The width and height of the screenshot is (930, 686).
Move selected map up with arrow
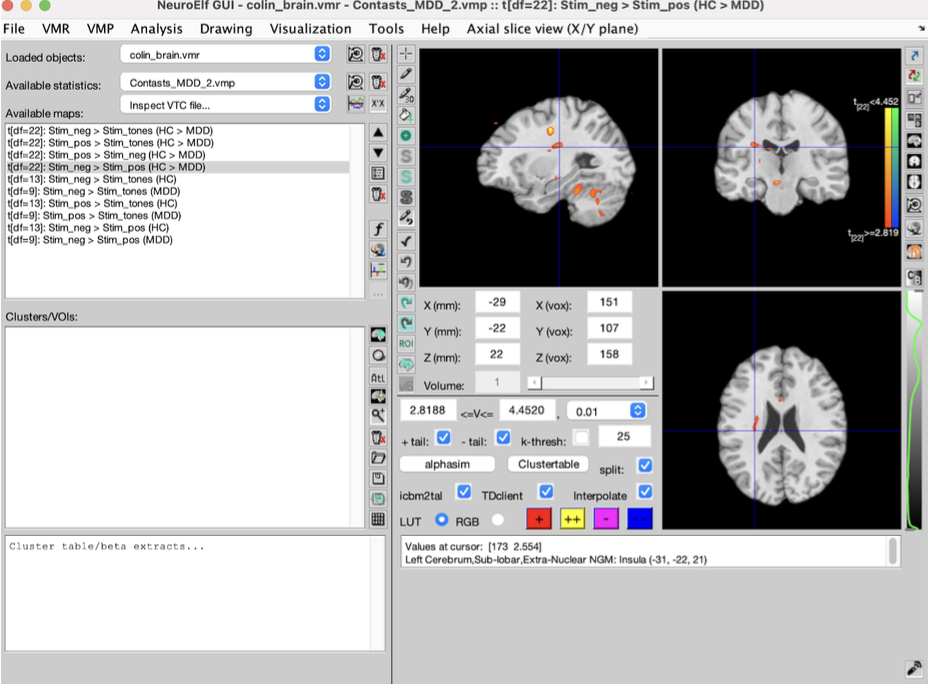pyautogui.click(x=378, y=132)
